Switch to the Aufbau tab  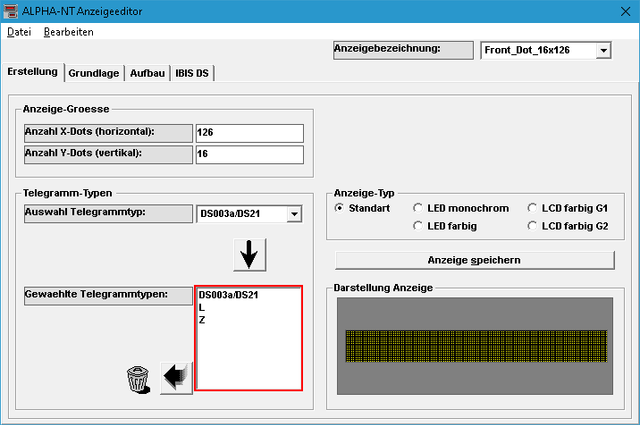147,73
